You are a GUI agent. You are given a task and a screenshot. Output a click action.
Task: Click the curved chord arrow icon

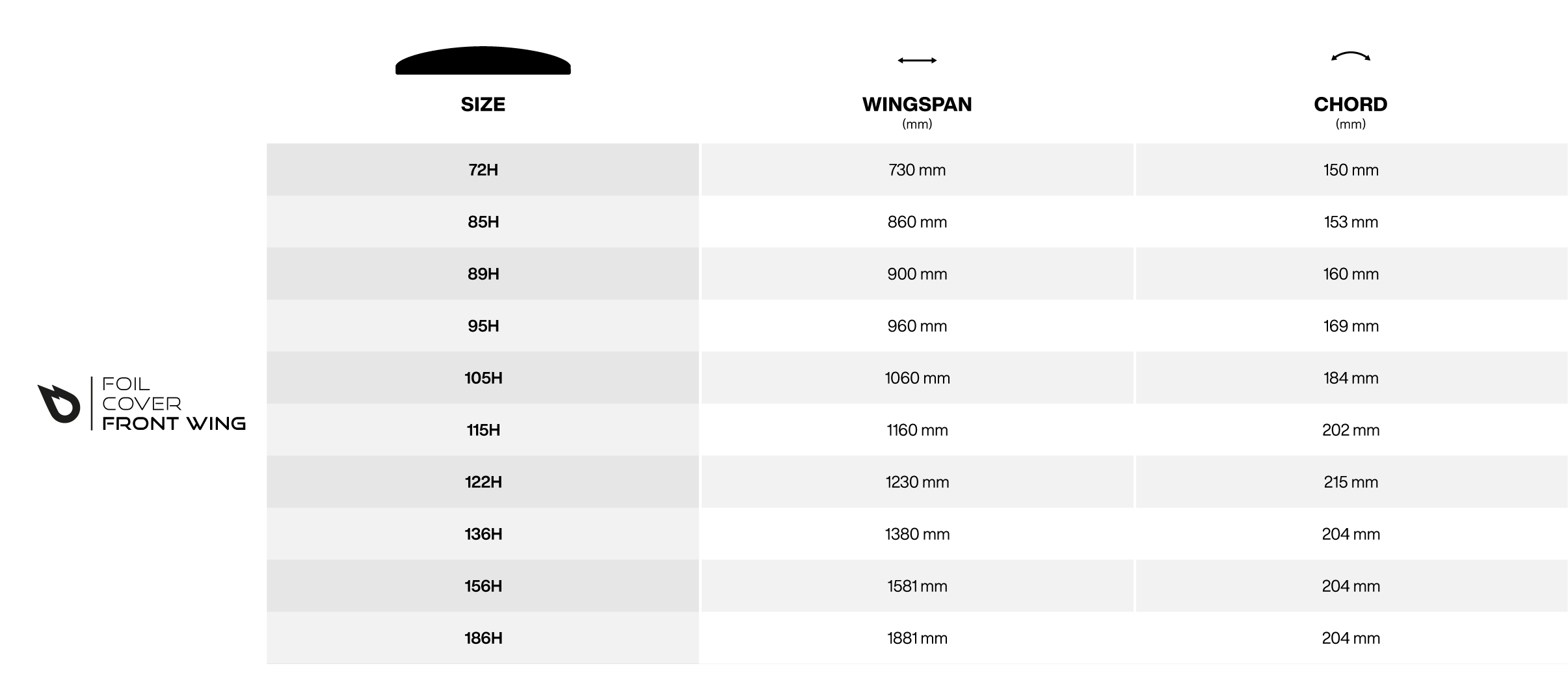[1351, 57]
